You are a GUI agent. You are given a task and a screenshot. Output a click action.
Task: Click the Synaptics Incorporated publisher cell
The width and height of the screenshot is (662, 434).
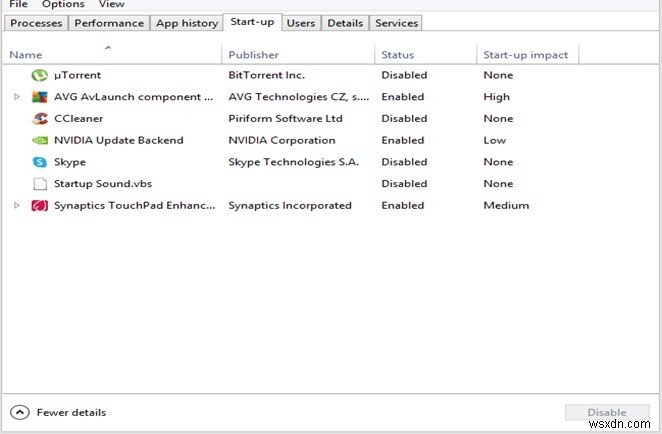290,205
